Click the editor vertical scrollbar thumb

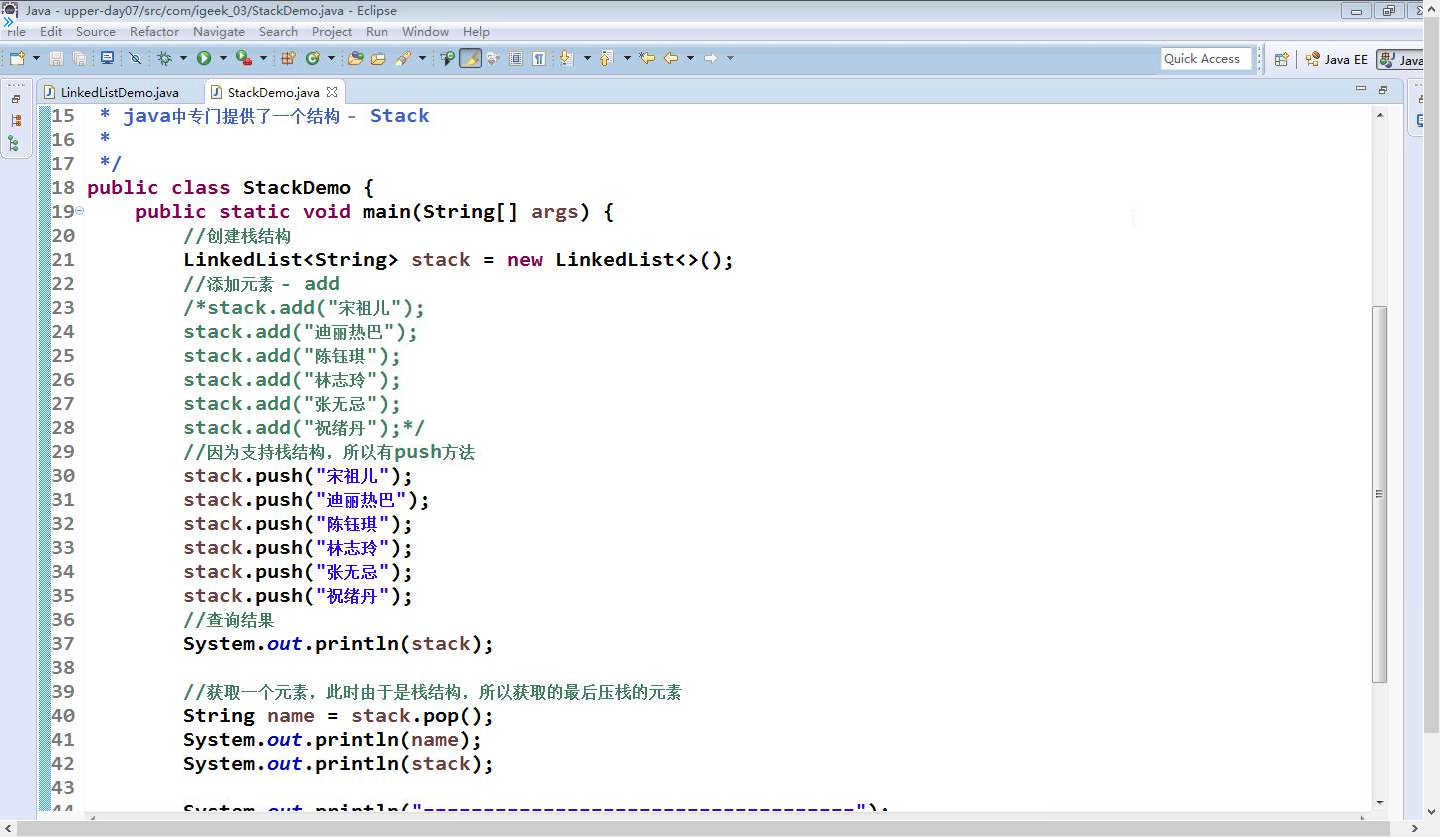pos(1380,494)
